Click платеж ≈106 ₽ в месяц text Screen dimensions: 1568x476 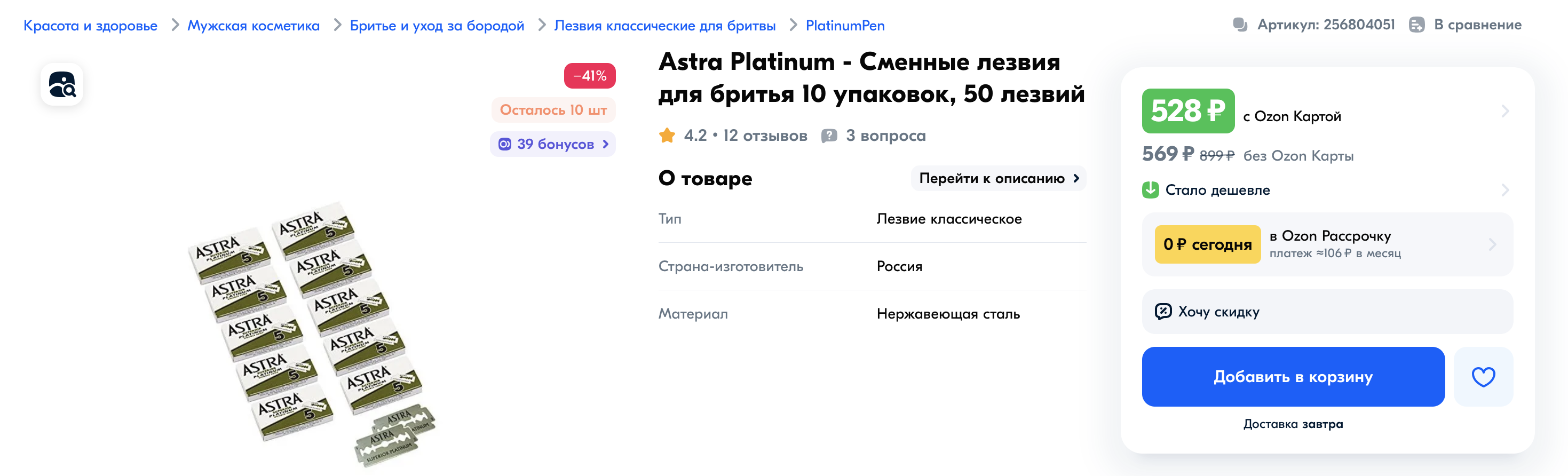point(1334,253)
